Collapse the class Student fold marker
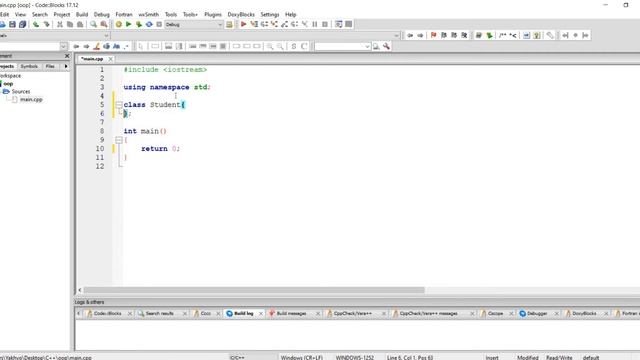 pos(119,105)
